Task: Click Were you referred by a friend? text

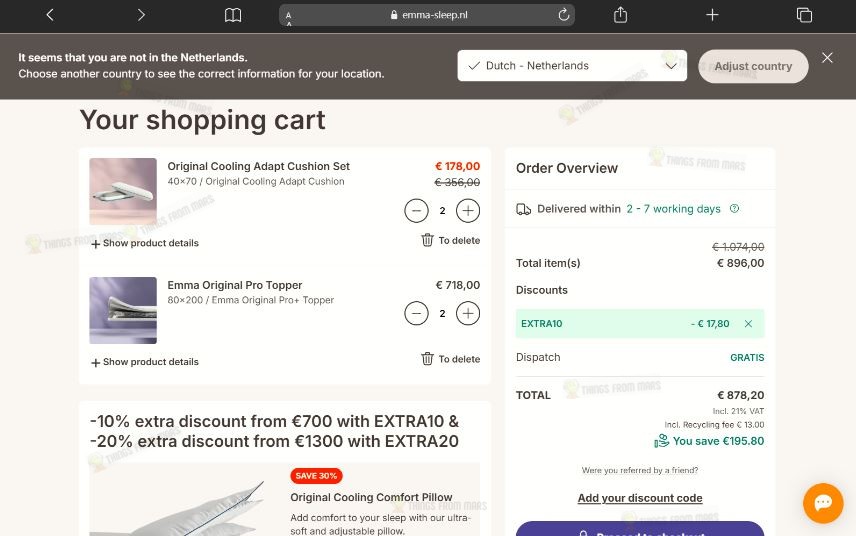Action: pos(640,470)
